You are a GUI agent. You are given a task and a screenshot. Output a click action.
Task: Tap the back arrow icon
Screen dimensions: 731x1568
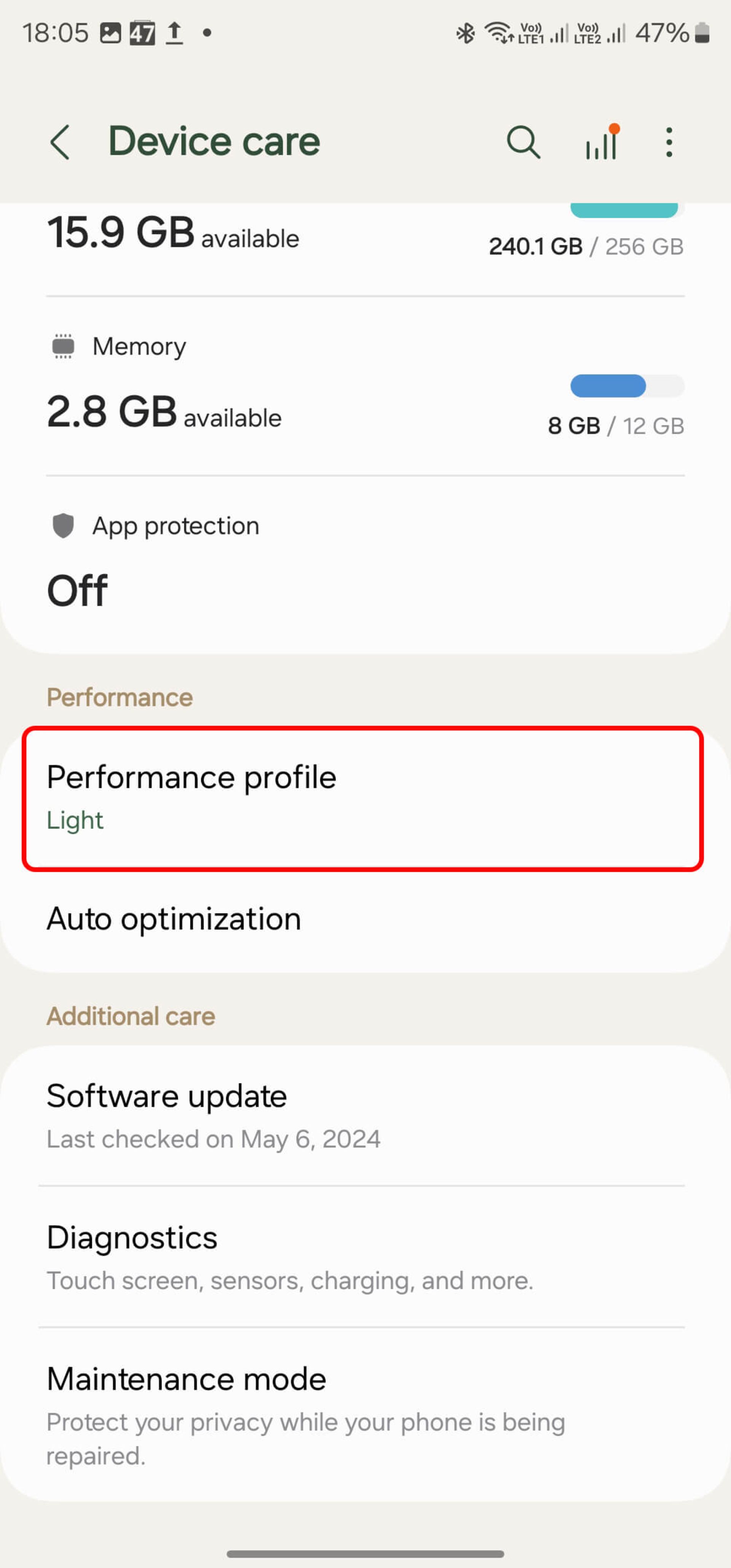point(60,142)
